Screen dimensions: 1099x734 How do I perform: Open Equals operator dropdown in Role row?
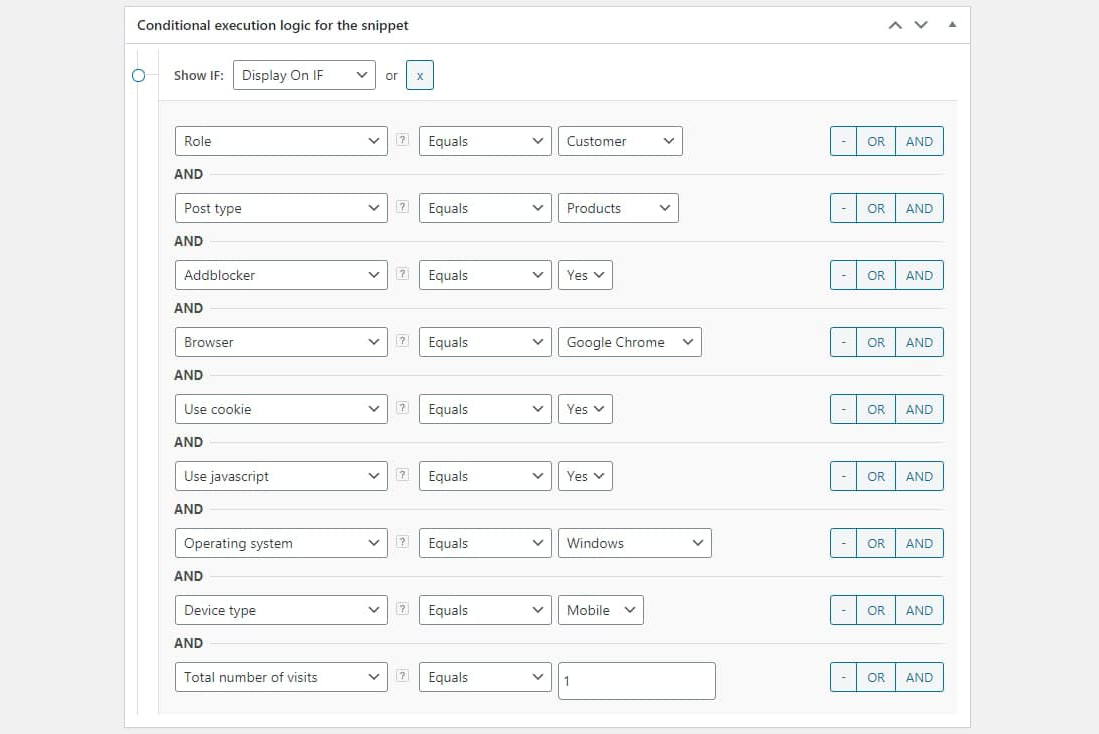point(485,141)
